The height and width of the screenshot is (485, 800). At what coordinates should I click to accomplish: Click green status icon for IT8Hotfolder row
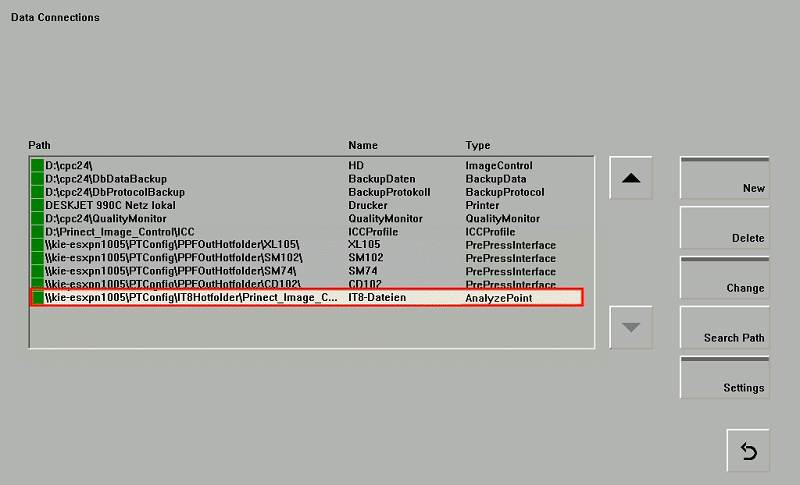[x=37, y=298]
